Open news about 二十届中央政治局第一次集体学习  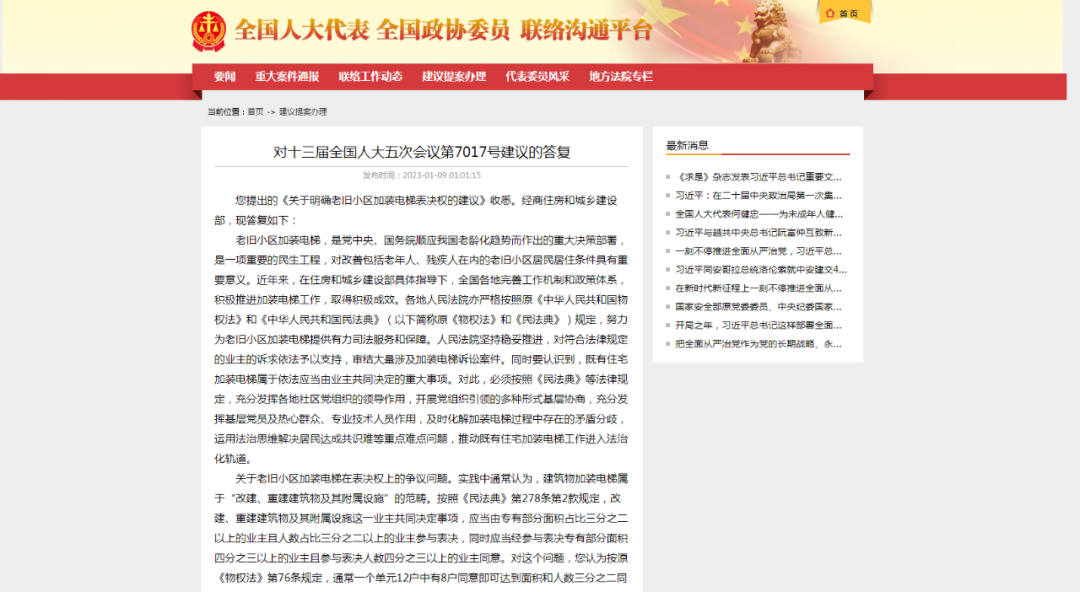pyautogui.click(x=760, y=195)
